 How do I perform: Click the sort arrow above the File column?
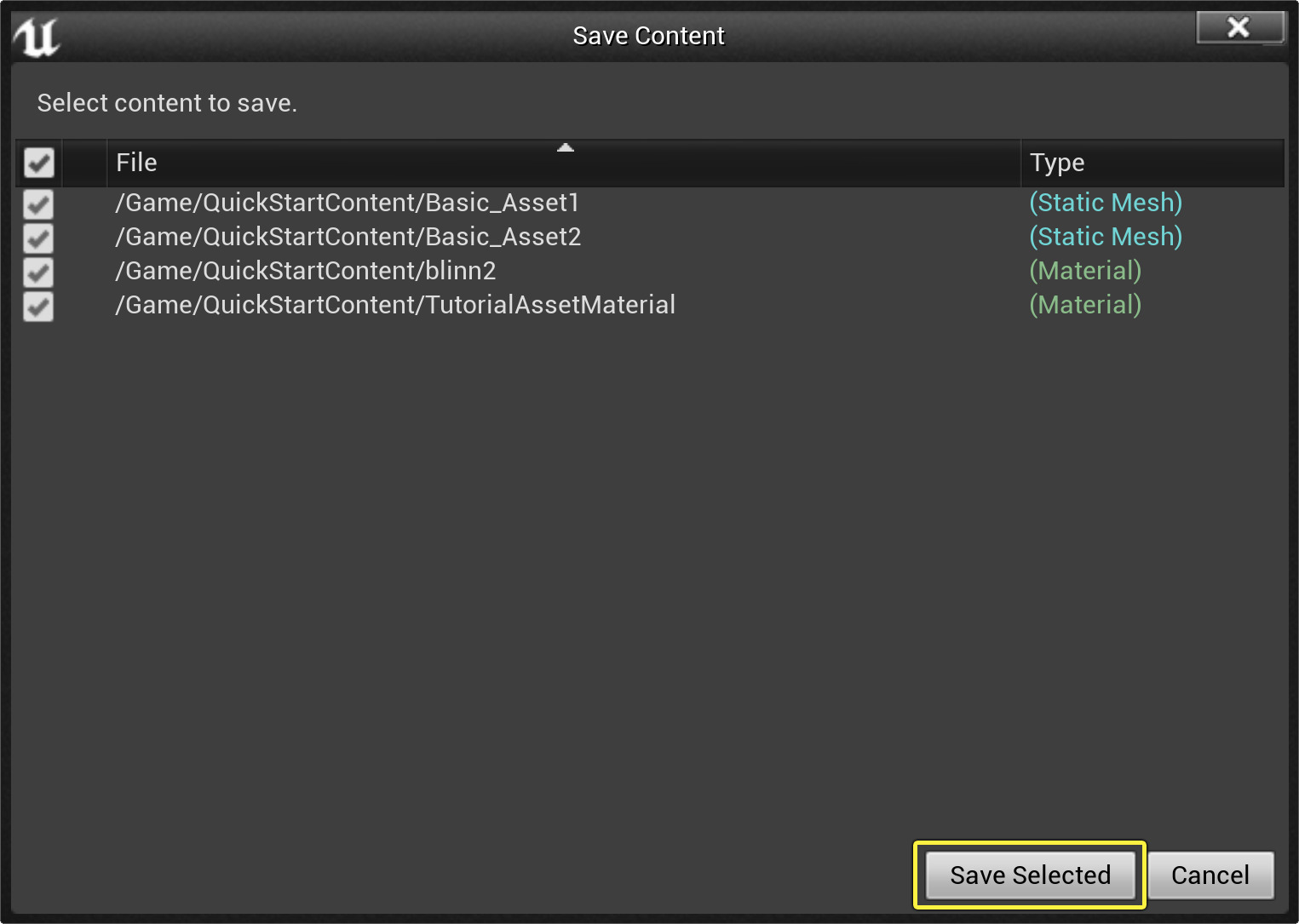[x=565, y=146]
